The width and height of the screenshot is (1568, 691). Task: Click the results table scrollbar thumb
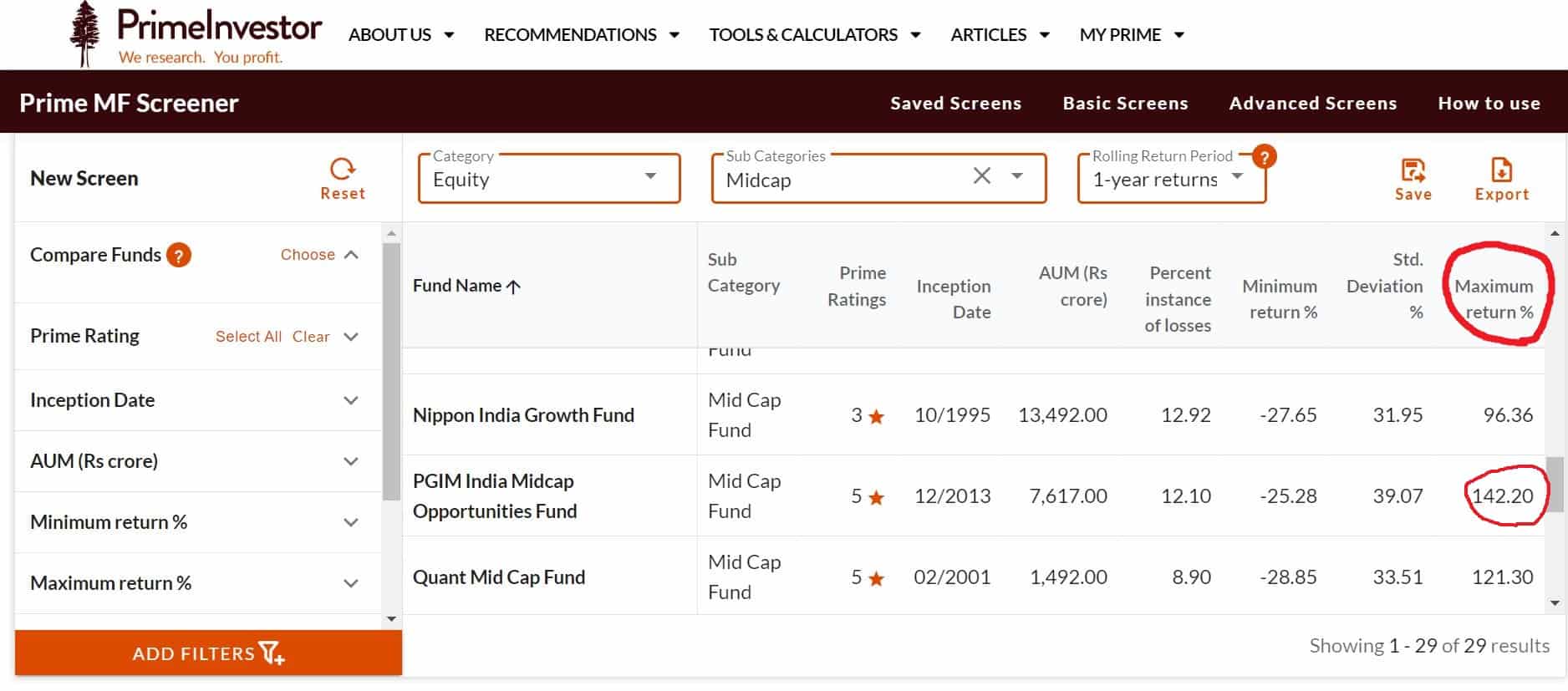point(1555,484)
